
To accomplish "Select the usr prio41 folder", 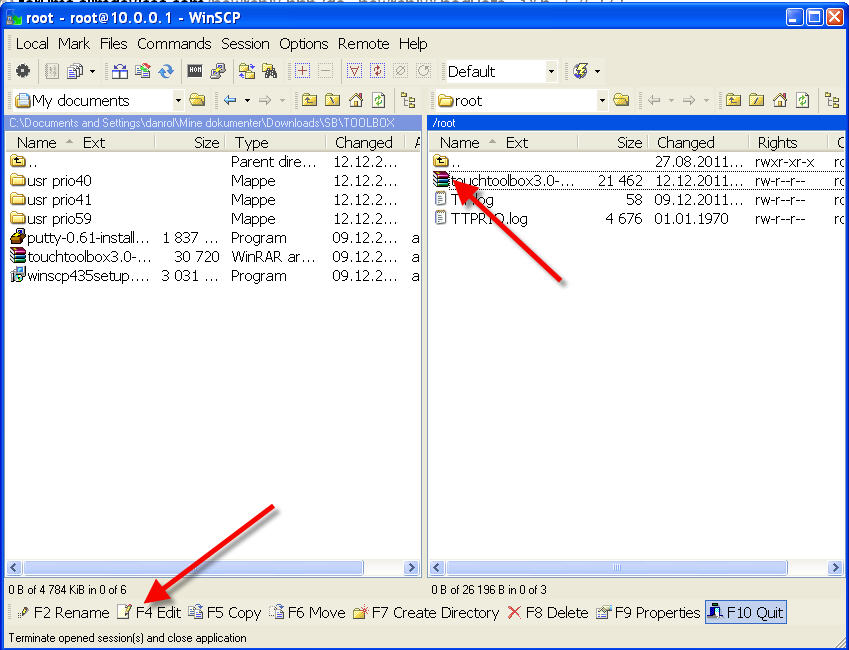I will 51,200.
